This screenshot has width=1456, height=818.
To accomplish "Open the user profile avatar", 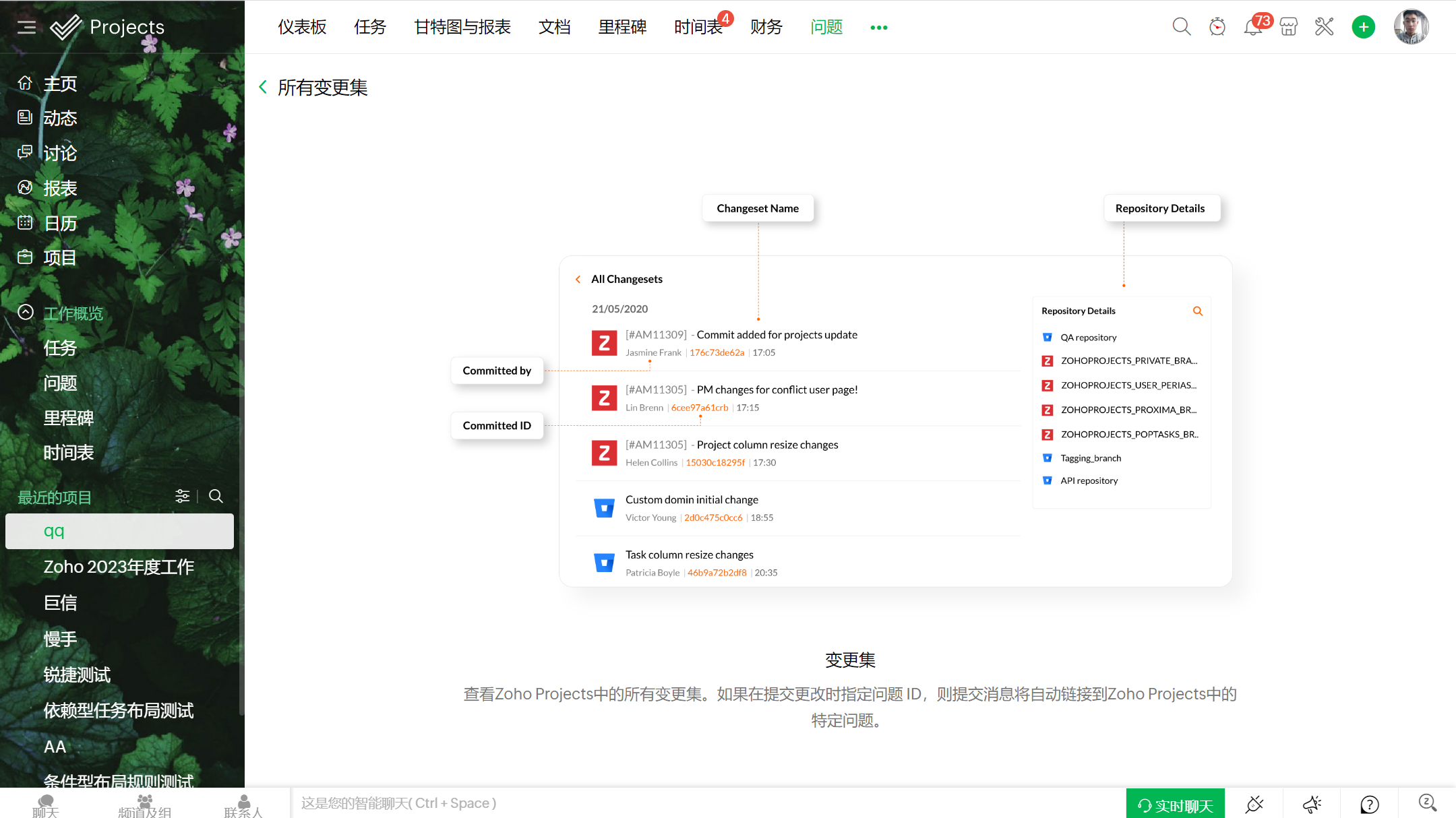I will pyautogui.click(x=1411, y=27).
